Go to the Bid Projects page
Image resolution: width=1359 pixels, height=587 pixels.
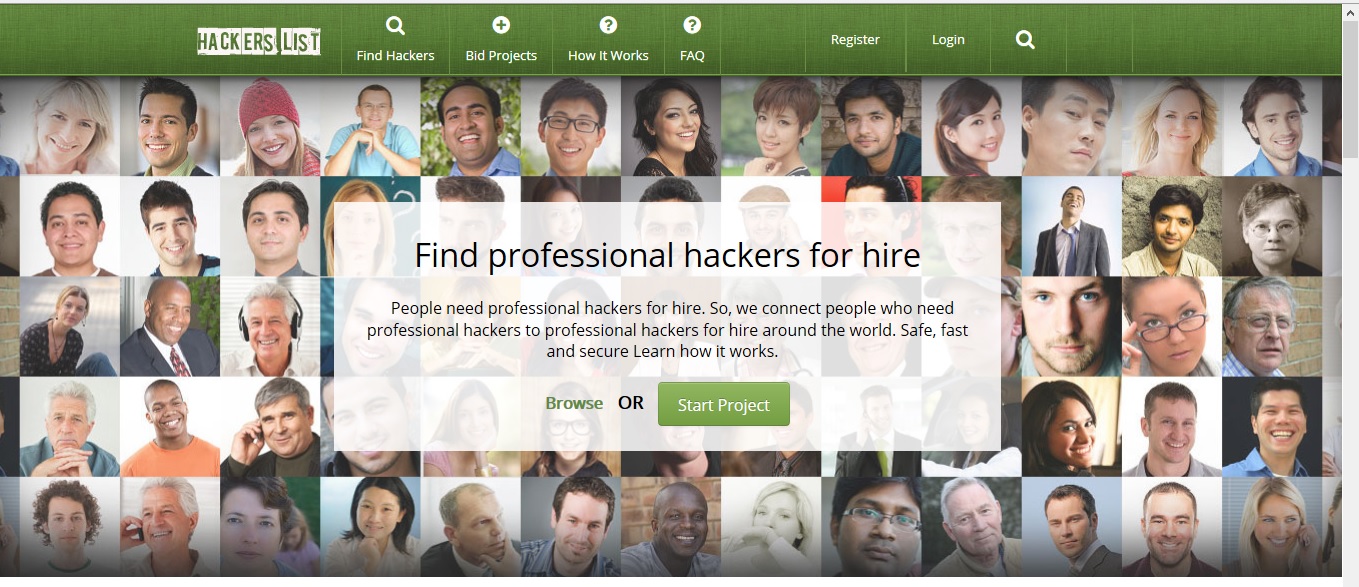[501, 56]
